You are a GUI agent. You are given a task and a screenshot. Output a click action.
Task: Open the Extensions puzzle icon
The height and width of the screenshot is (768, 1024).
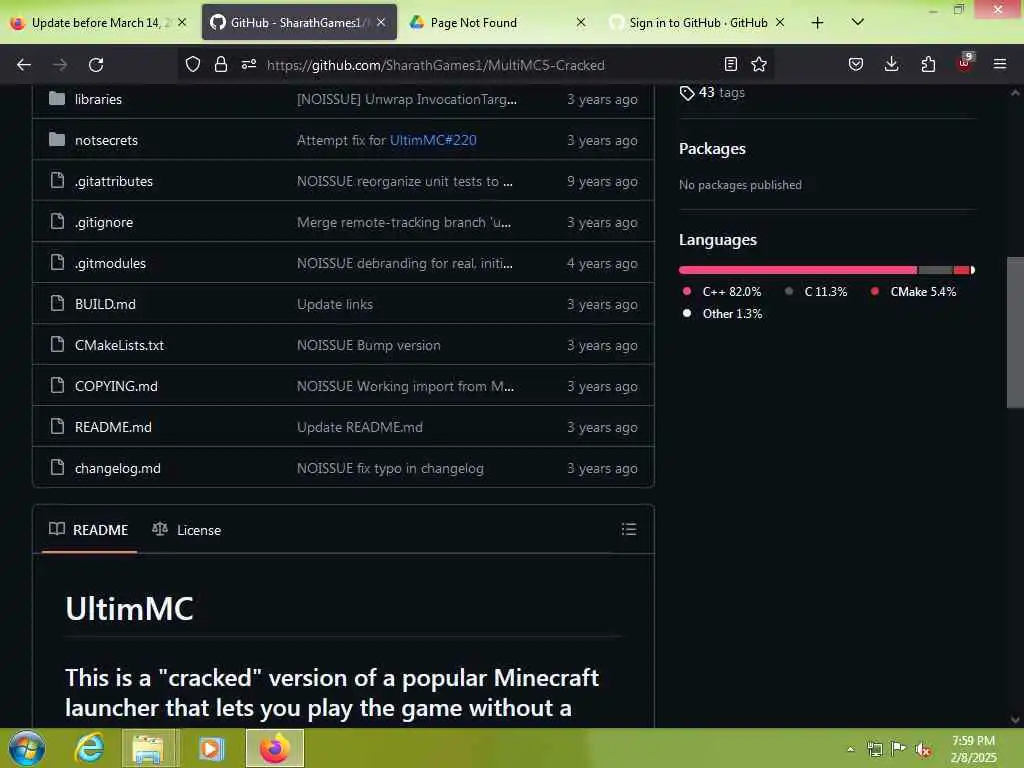point(928,64)
